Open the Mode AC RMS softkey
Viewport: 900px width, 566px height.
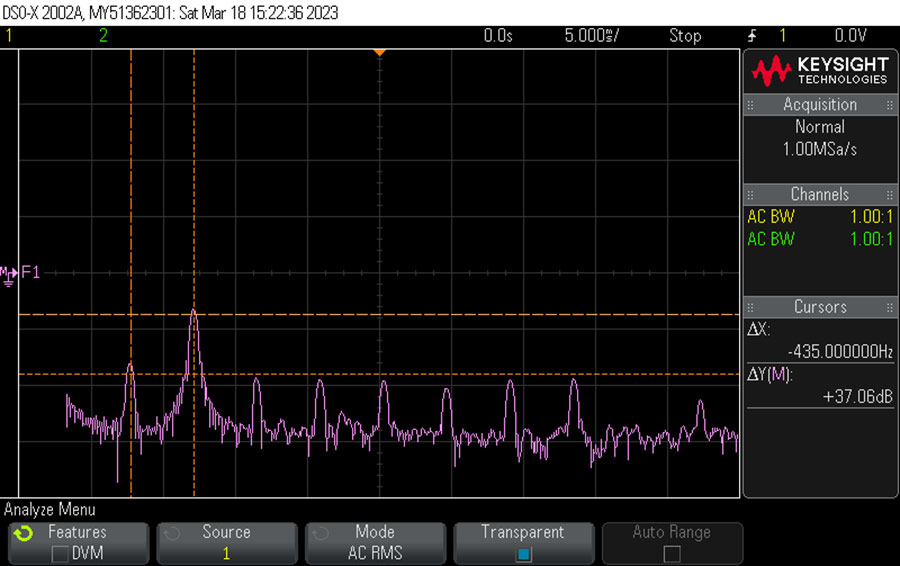point(375,542)
